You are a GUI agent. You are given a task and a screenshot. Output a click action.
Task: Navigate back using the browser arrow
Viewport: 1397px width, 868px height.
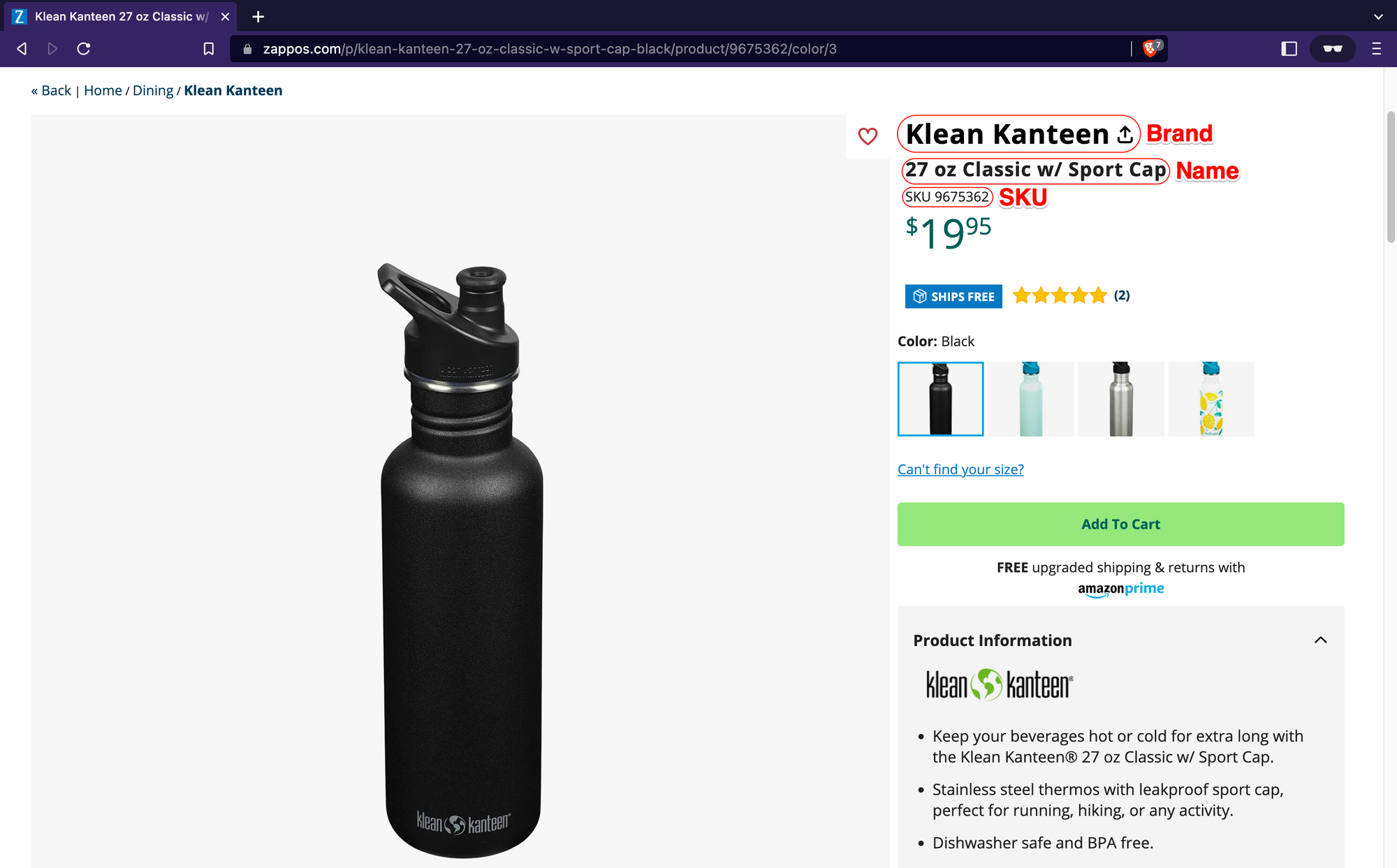(x=21, y=49)
